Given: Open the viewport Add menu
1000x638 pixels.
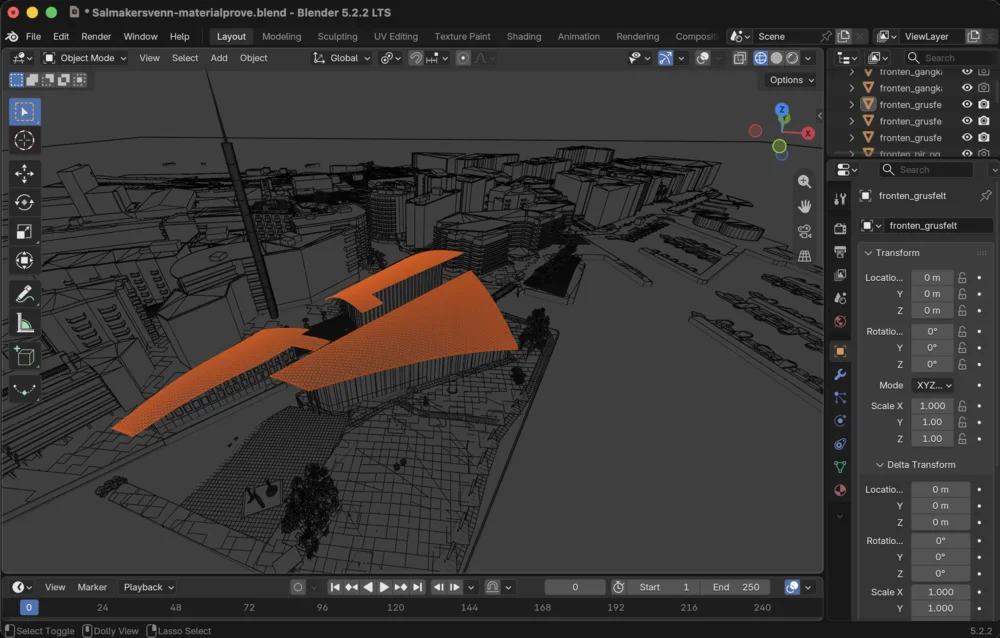Looking at the screenshot, I should click(219, 58).
